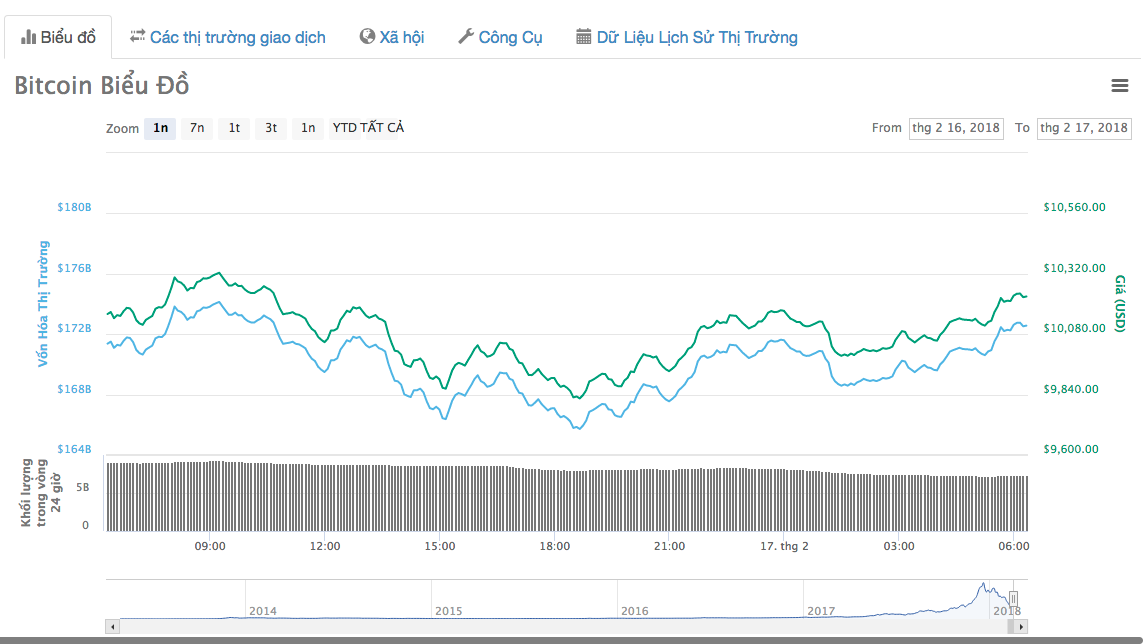Open Dữ Liệu Lịch Sử Thị Trường tab
This screenshot has height=644, width=1145.
tap(687, 37)
